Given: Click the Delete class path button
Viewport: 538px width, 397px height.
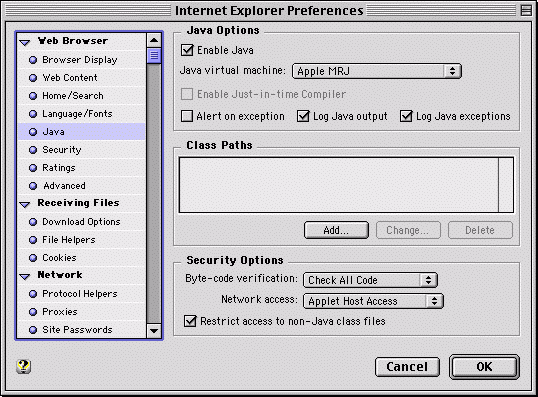Looking at the screenshot, I should click(x=480, y=230).
